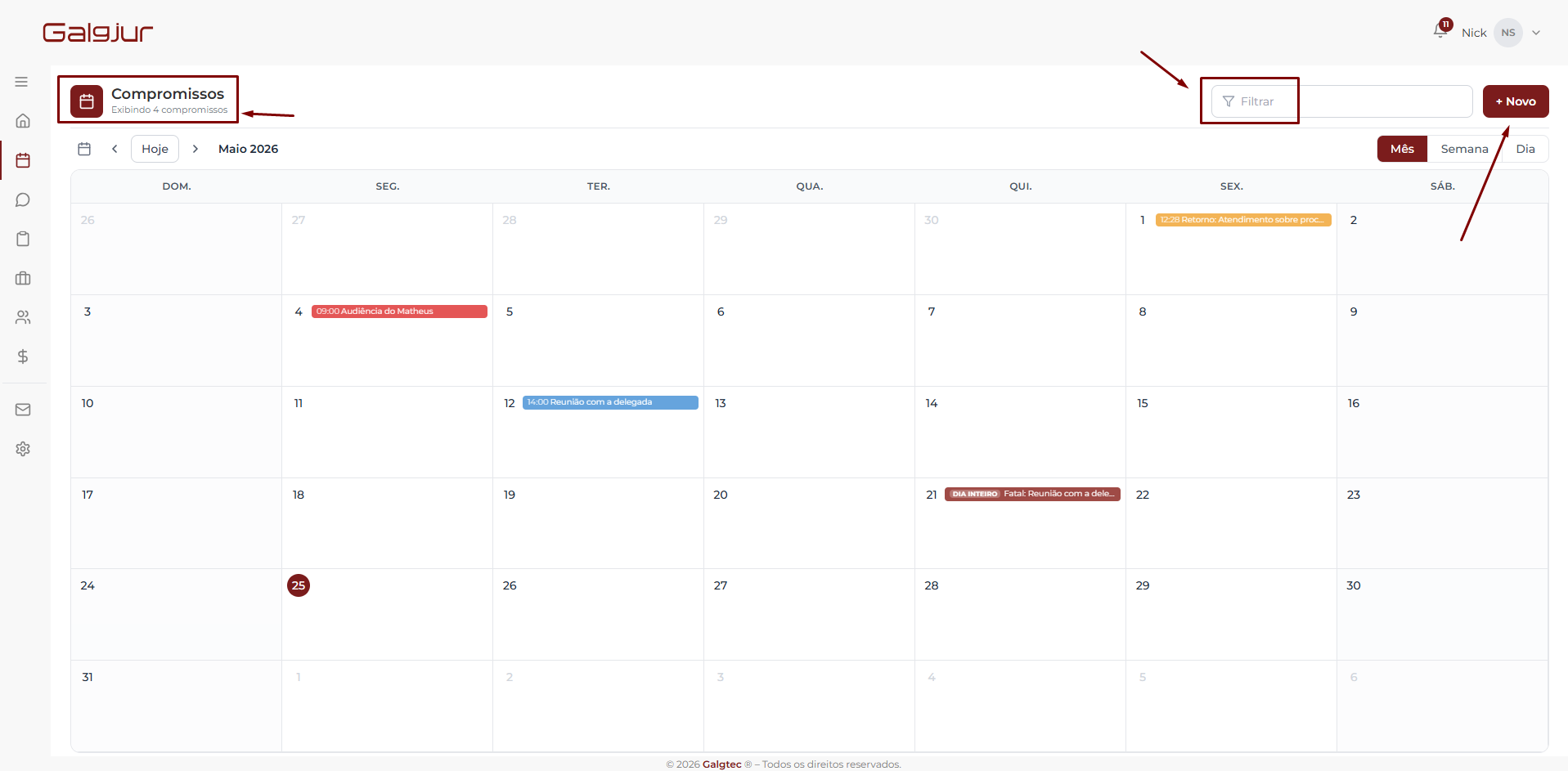
Task: Click the Galgjur logo
Action: tap(98, 33)
